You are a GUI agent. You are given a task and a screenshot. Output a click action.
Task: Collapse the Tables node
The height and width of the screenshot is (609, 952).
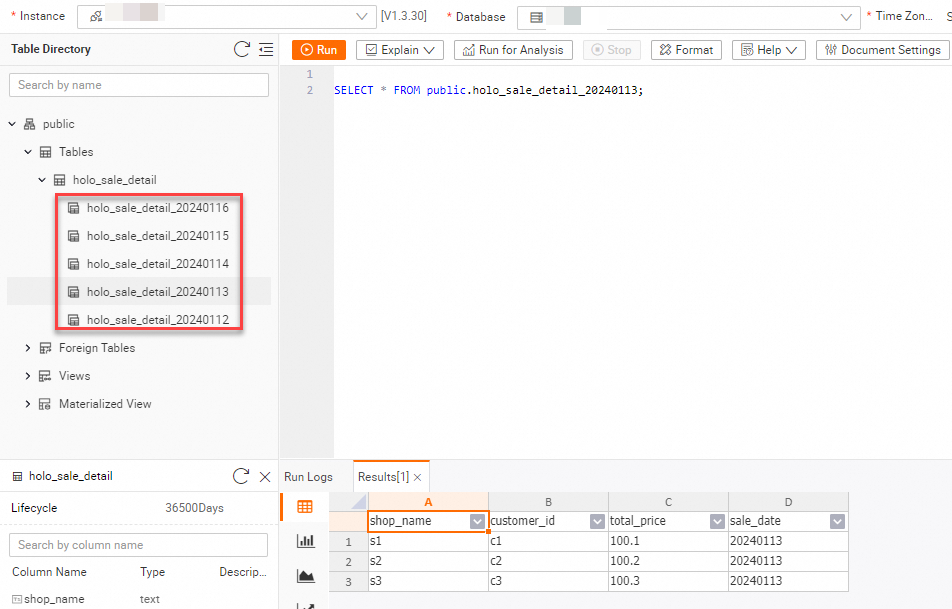(x=27, y=152)
